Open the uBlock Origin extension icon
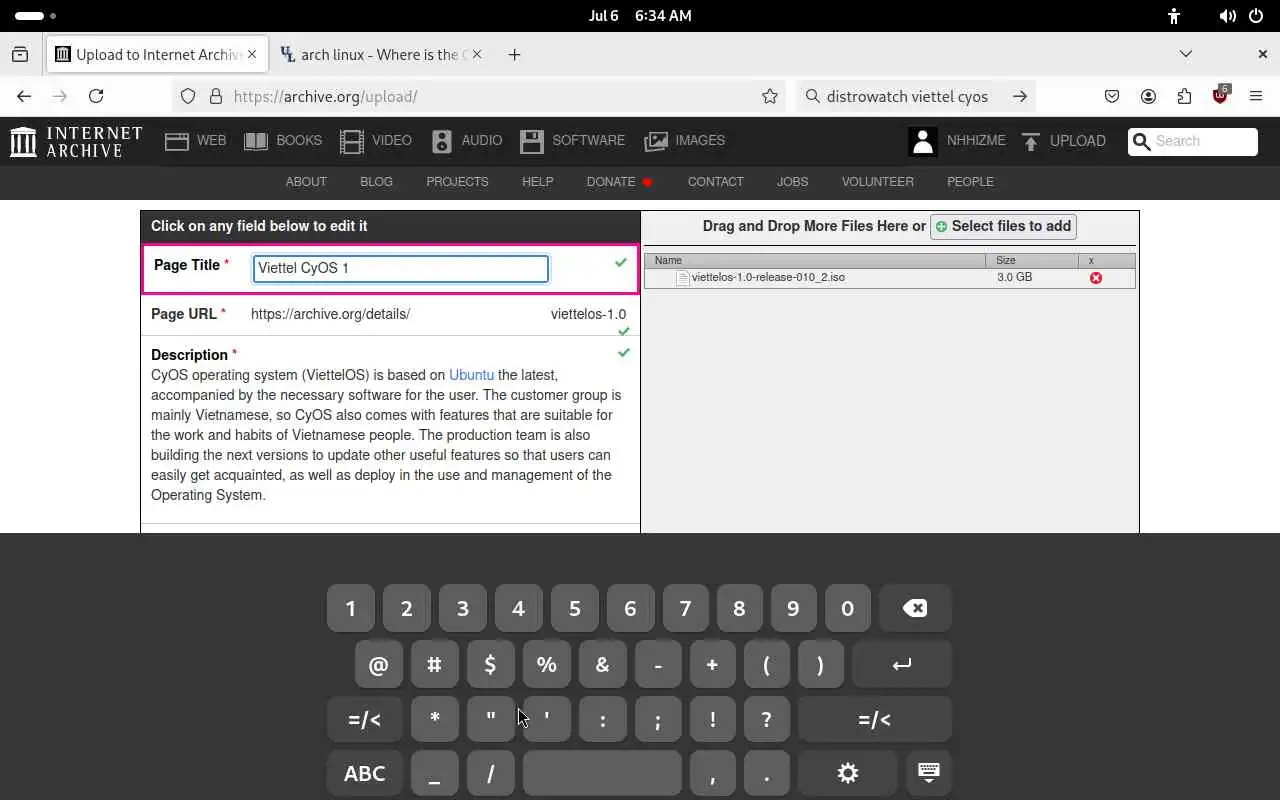Image resolution: width=1280 pixels, height=800 pixels. click(x=1221, y=95)
